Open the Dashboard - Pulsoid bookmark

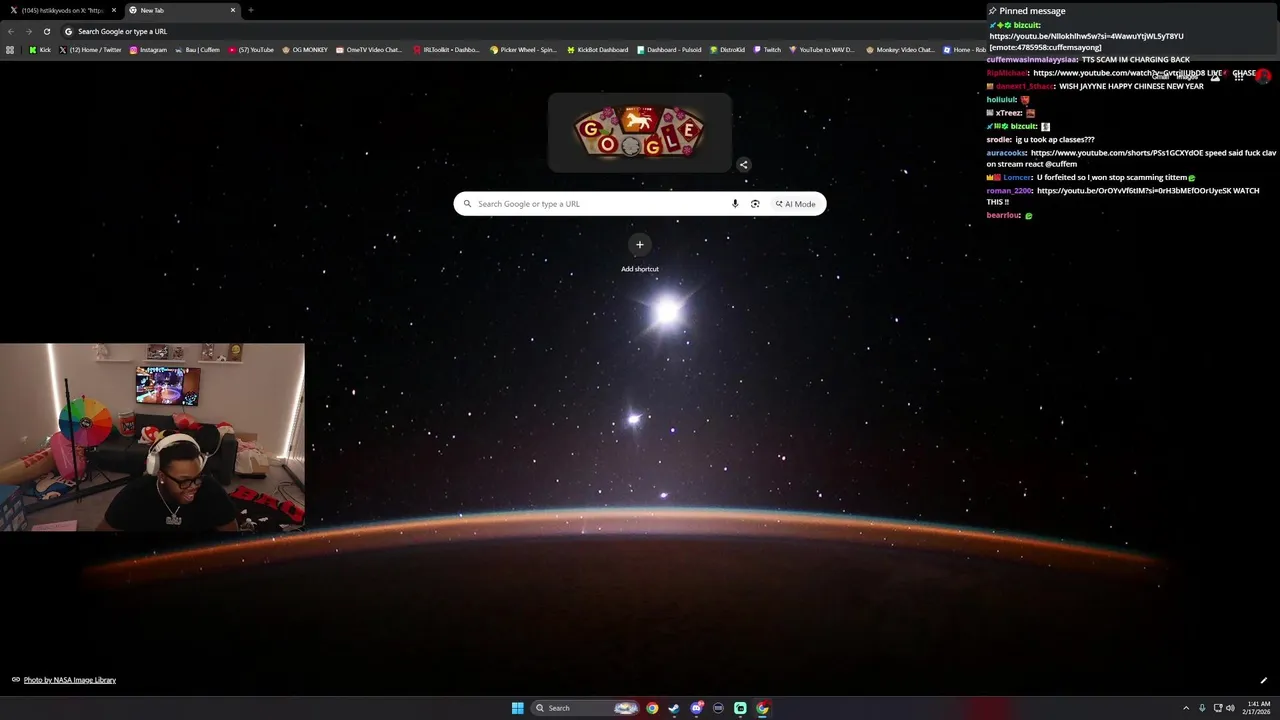click(x=669, y=49)
